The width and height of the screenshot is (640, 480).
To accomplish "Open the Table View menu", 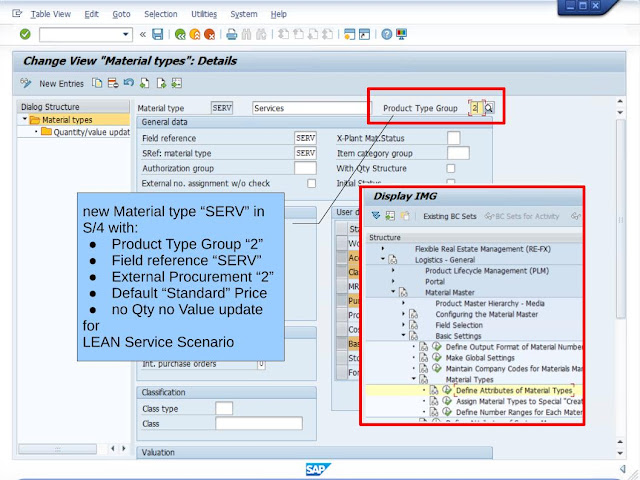I will point(51,14).
